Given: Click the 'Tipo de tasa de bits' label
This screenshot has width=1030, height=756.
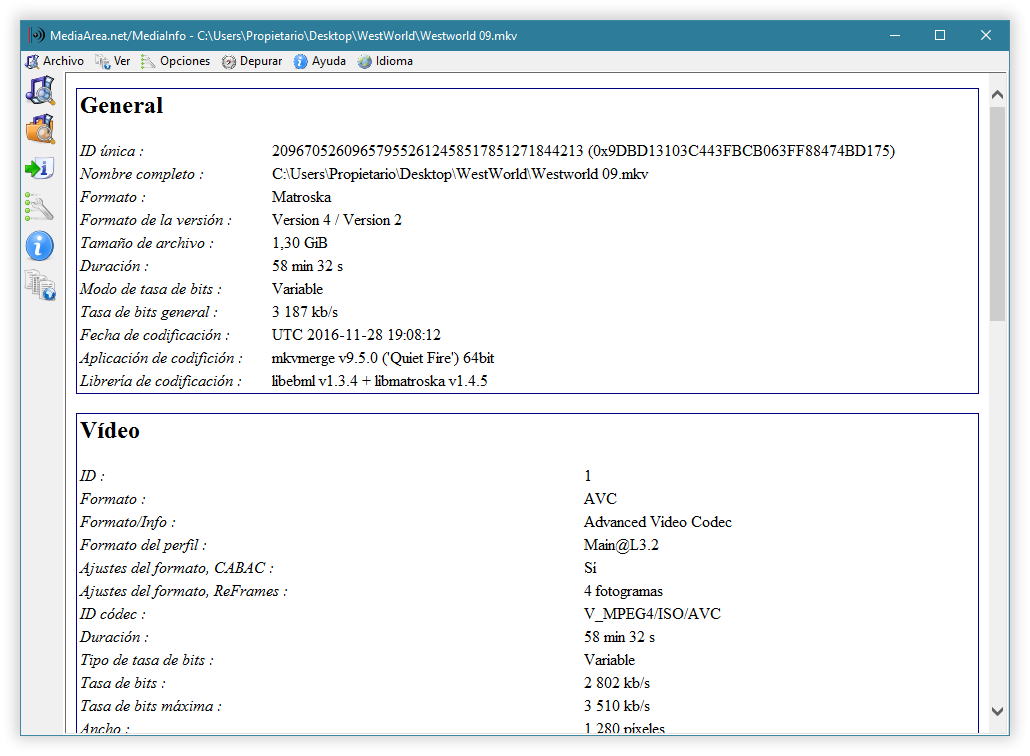Looking at the screenshot, I should [147, 660].
